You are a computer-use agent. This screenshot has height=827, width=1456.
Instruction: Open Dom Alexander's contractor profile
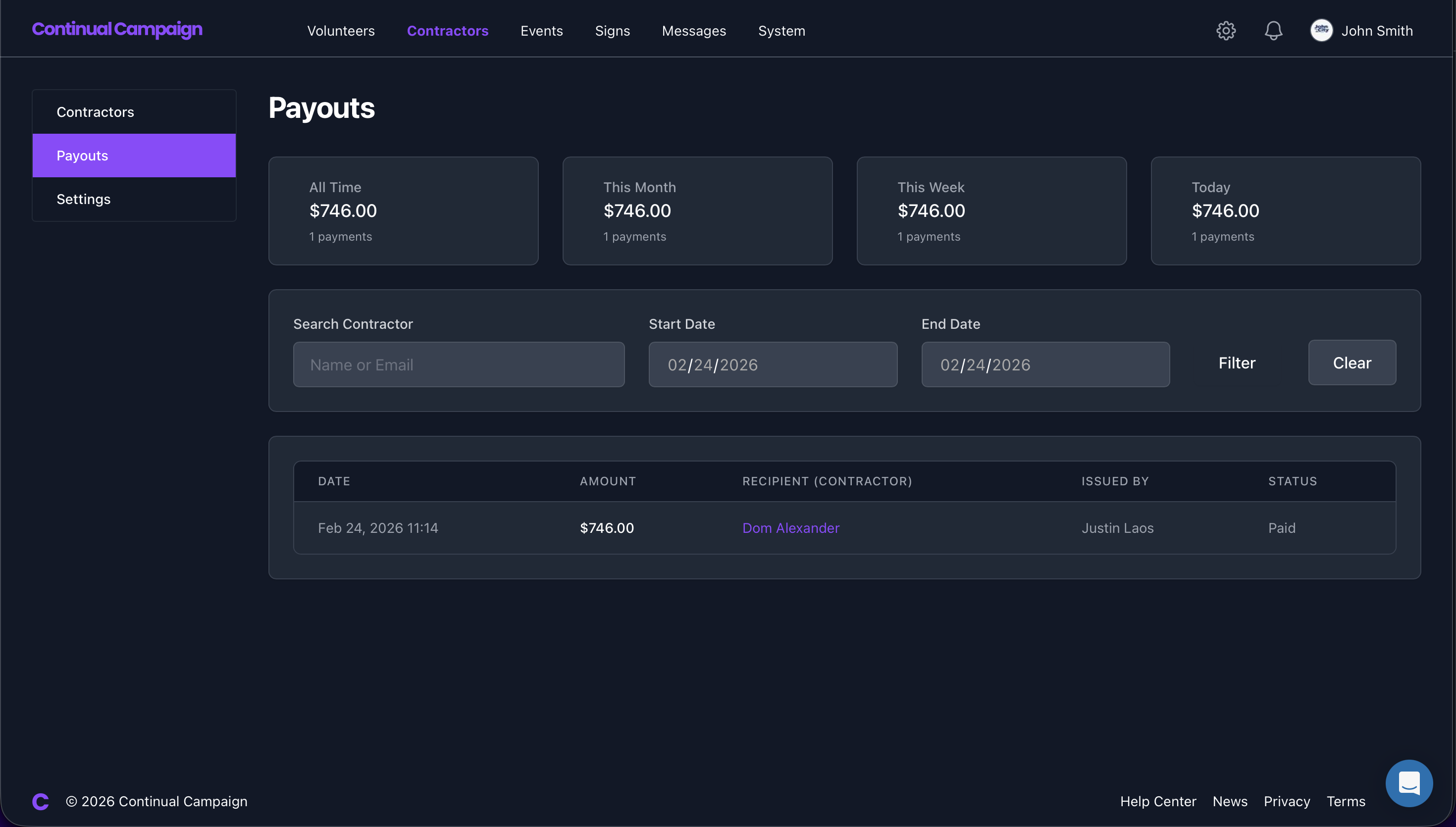coord(790,528)
